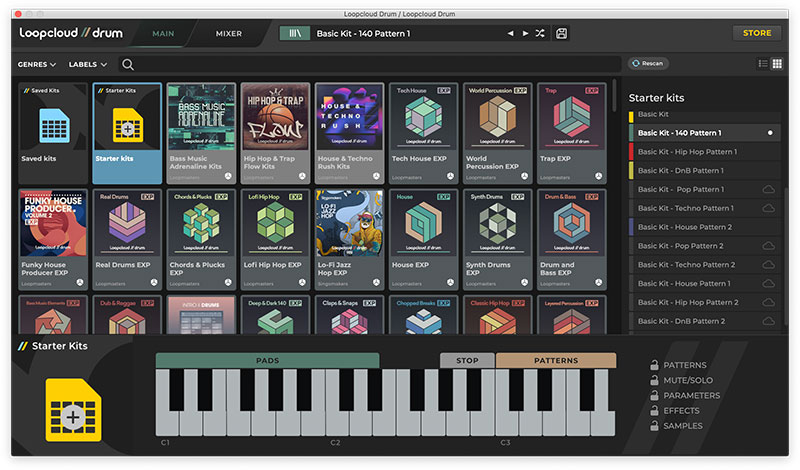Switch to the MIXER tab

[229, 34]
